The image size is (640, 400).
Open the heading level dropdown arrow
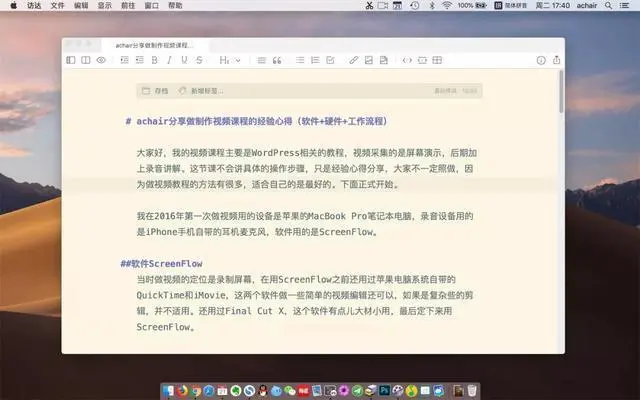[x=238, y=60]
